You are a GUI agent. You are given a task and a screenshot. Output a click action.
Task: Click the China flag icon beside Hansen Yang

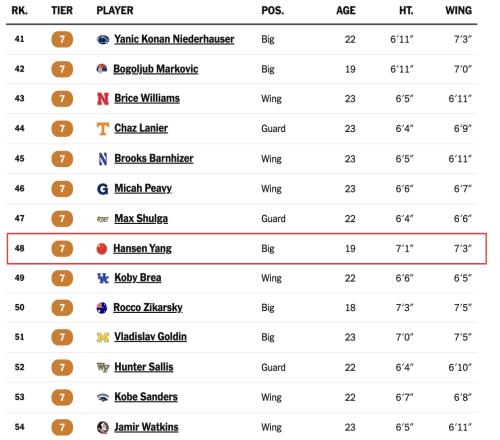pyautogui.click(x=102, y=249)
